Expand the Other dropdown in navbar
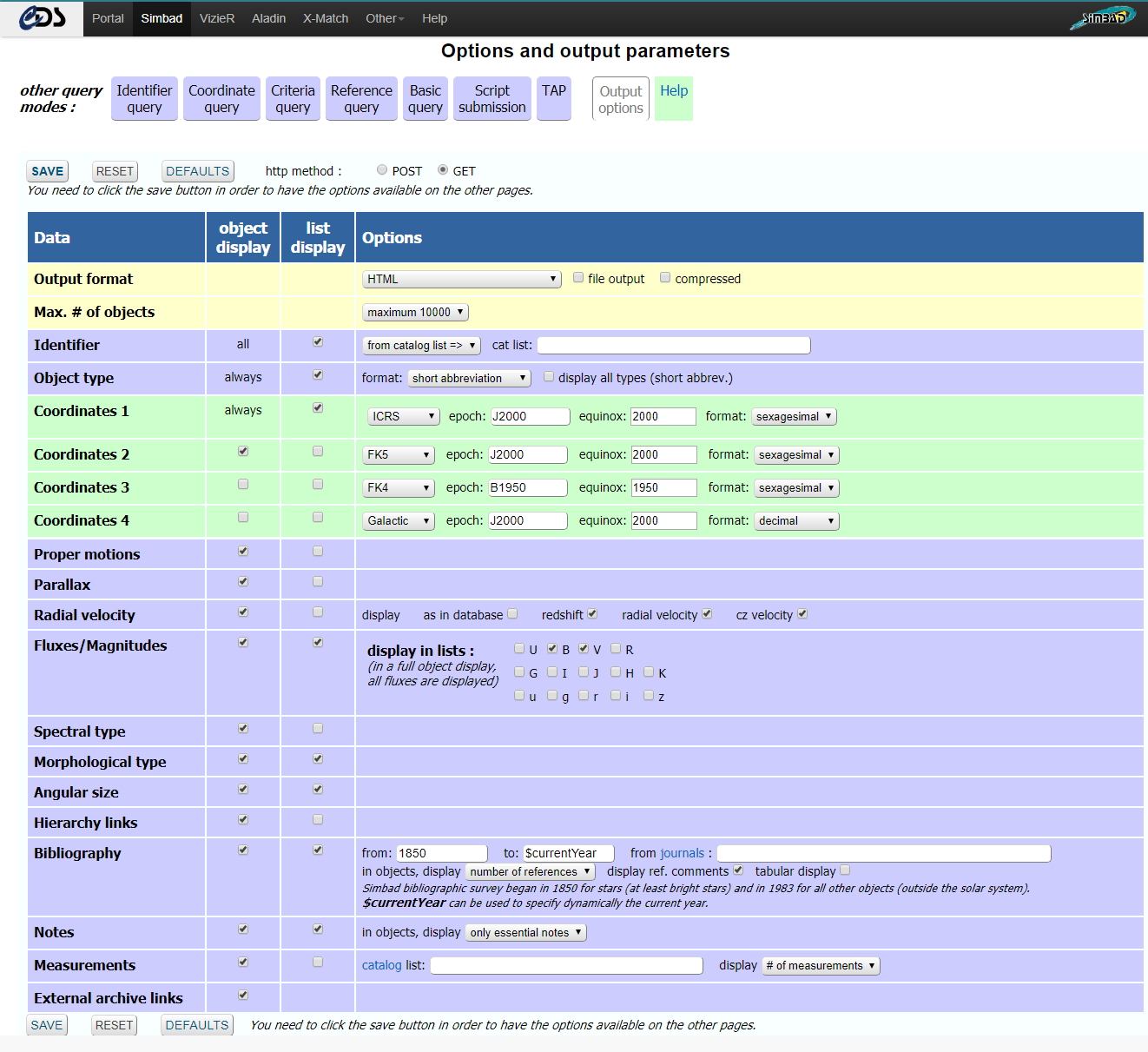The width and height of the screenshot is (1148, 1052). 385,18
